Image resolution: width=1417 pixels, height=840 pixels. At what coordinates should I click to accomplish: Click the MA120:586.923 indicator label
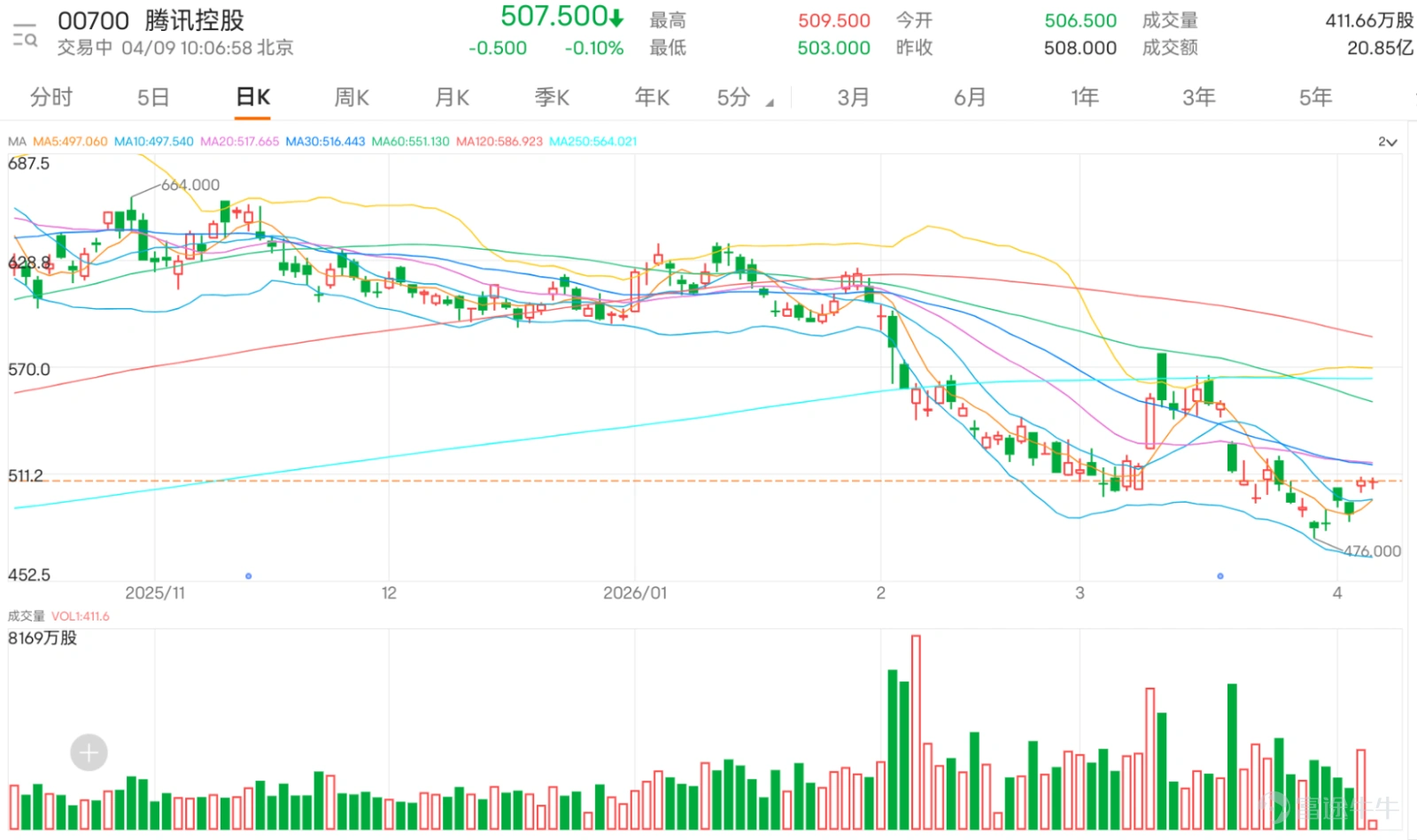tap(499, 142)
